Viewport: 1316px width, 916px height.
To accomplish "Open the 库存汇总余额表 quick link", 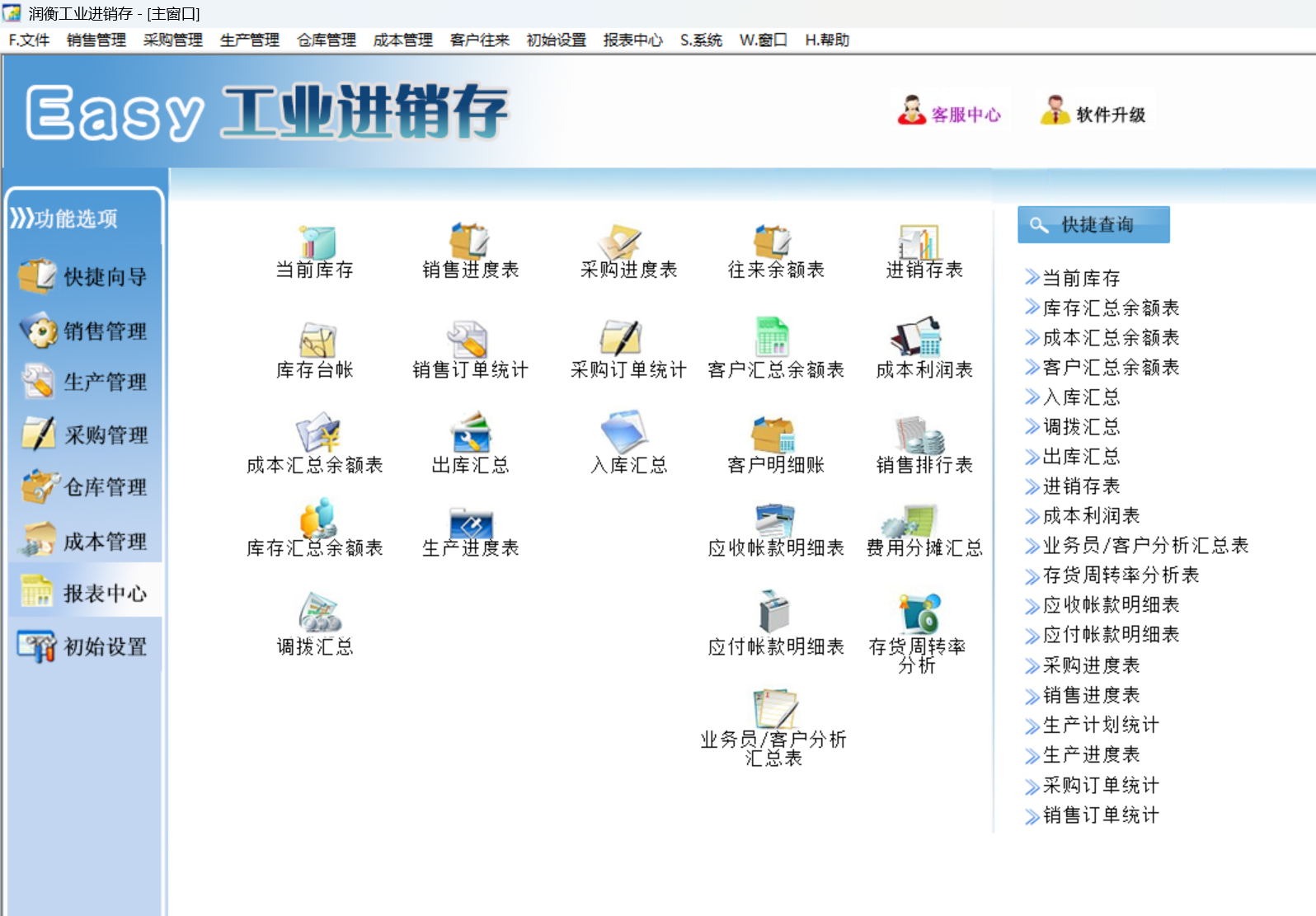I will pos(1102,308).
